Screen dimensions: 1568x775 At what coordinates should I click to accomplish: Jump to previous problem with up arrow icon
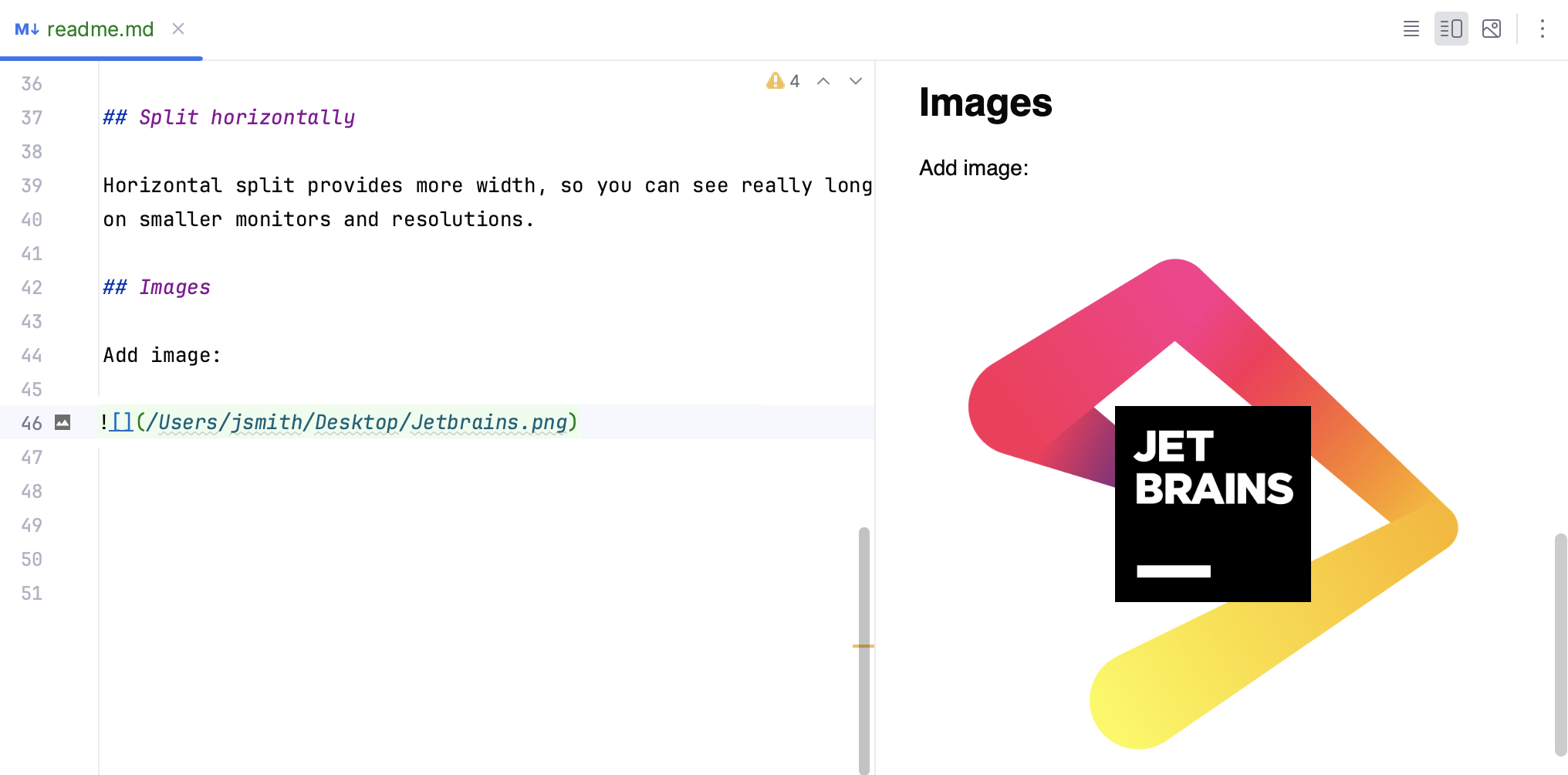823,80
